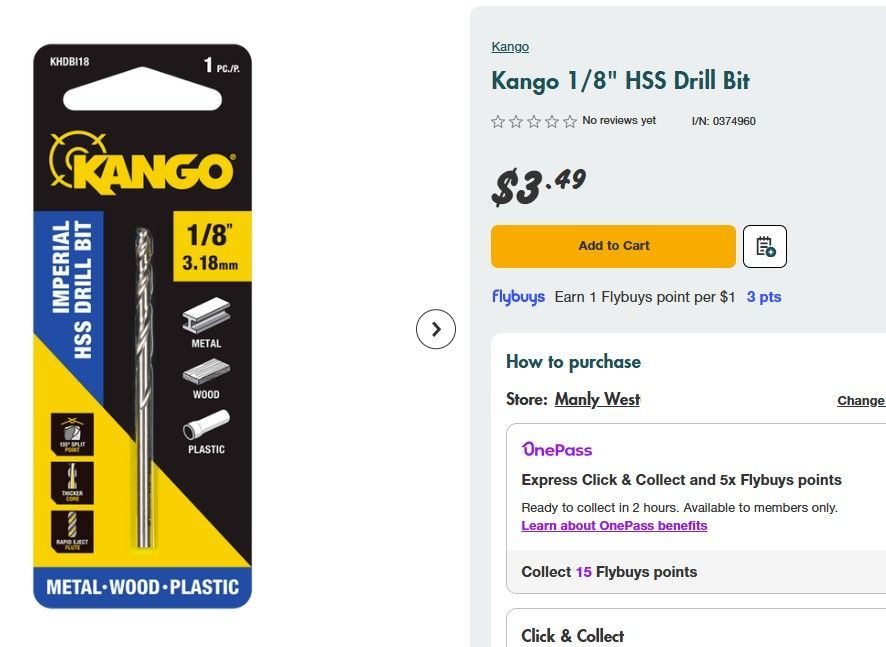Viewport: 886px width, 647px height.
Task: Open the Manly West store link
Action: [597, 399]
